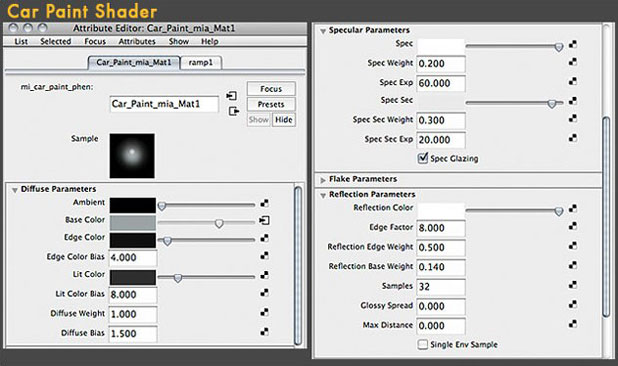
Task: Click the material name field Car_Paint_mia_Mat1
Action: [164, 104]
